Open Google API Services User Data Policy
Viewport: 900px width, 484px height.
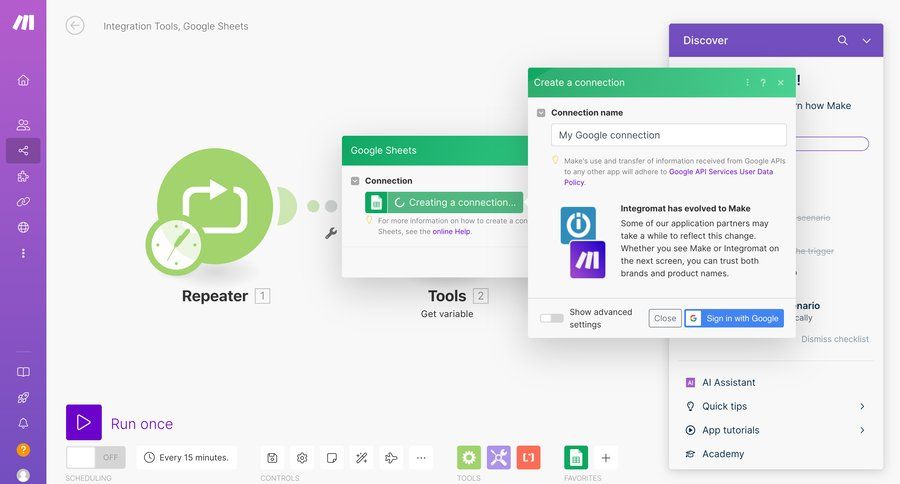721,172
